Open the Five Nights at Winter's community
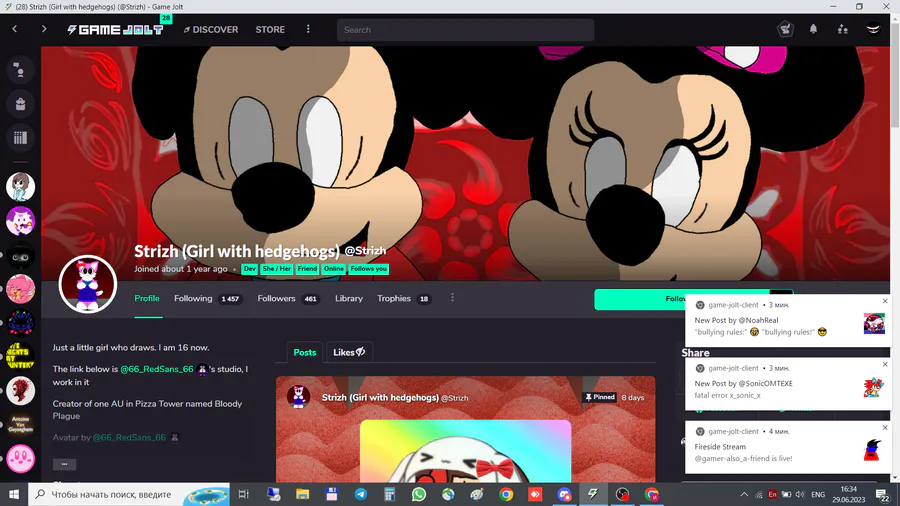The image size is (900, 506). pos(20,357)
